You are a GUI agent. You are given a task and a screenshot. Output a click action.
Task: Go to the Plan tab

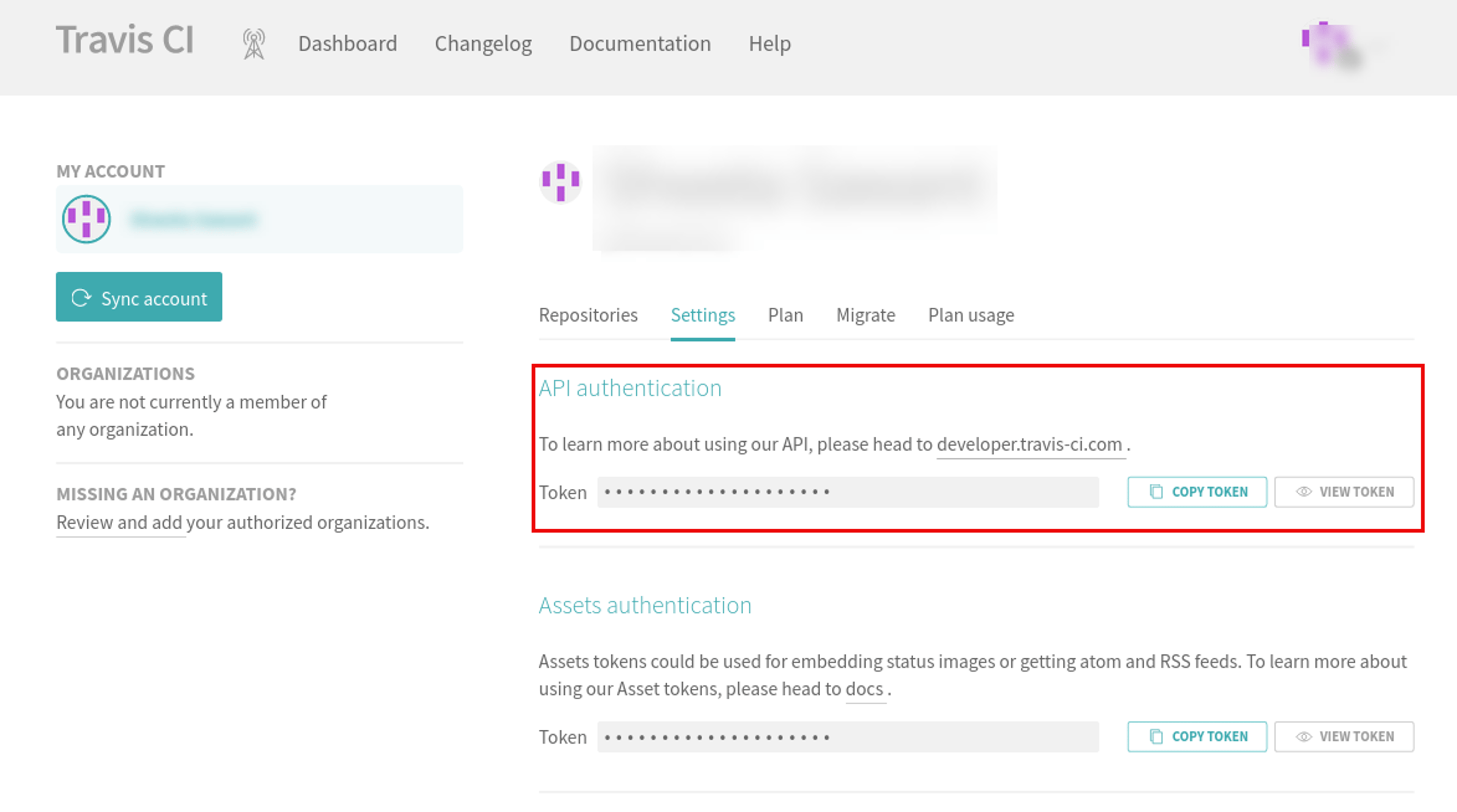click(x=786, y=315)
